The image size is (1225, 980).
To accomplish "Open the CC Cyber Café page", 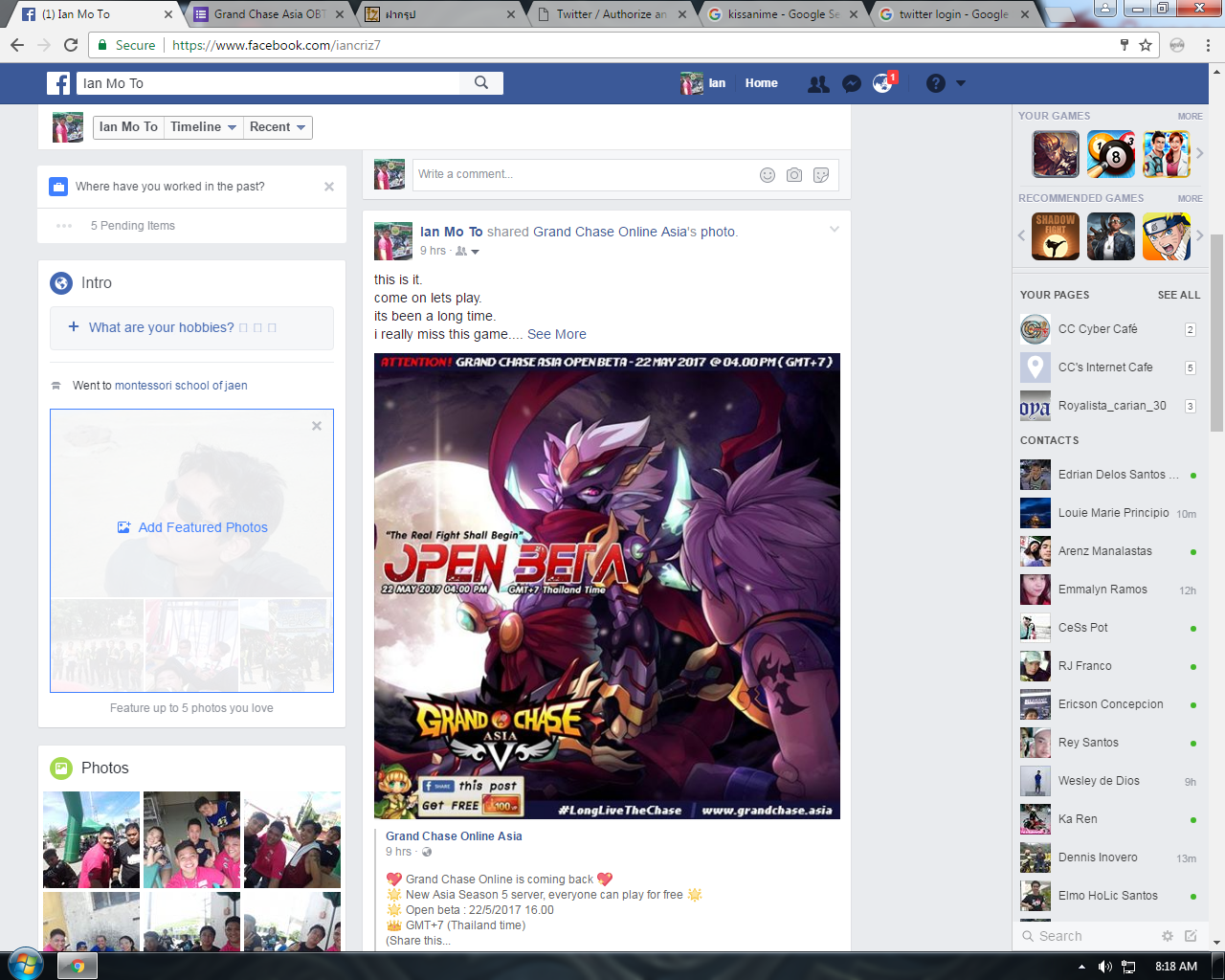I will click(x=1110, y=329).
